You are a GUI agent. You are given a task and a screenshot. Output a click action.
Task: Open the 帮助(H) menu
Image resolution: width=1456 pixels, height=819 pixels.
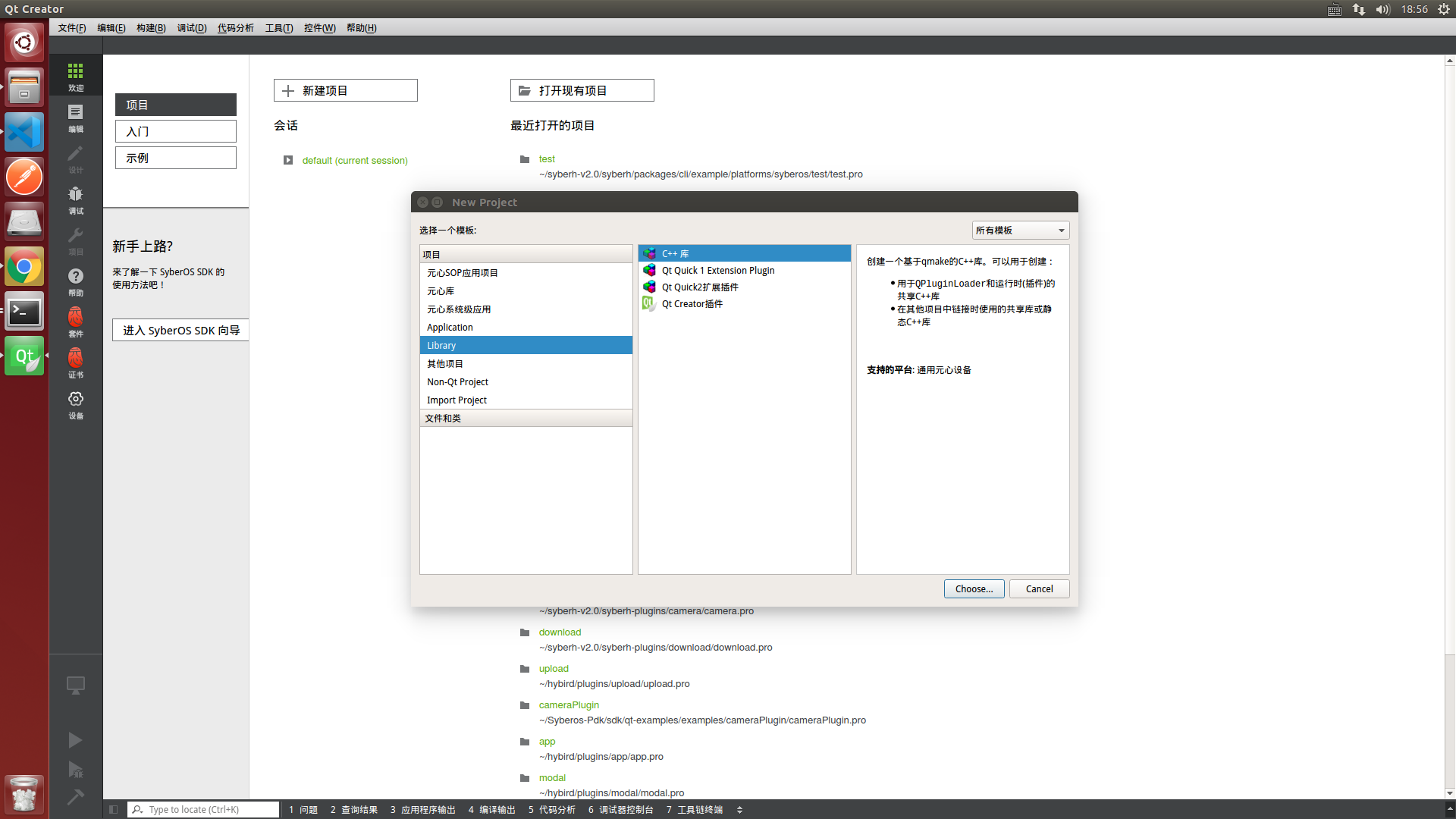[362, 27]
